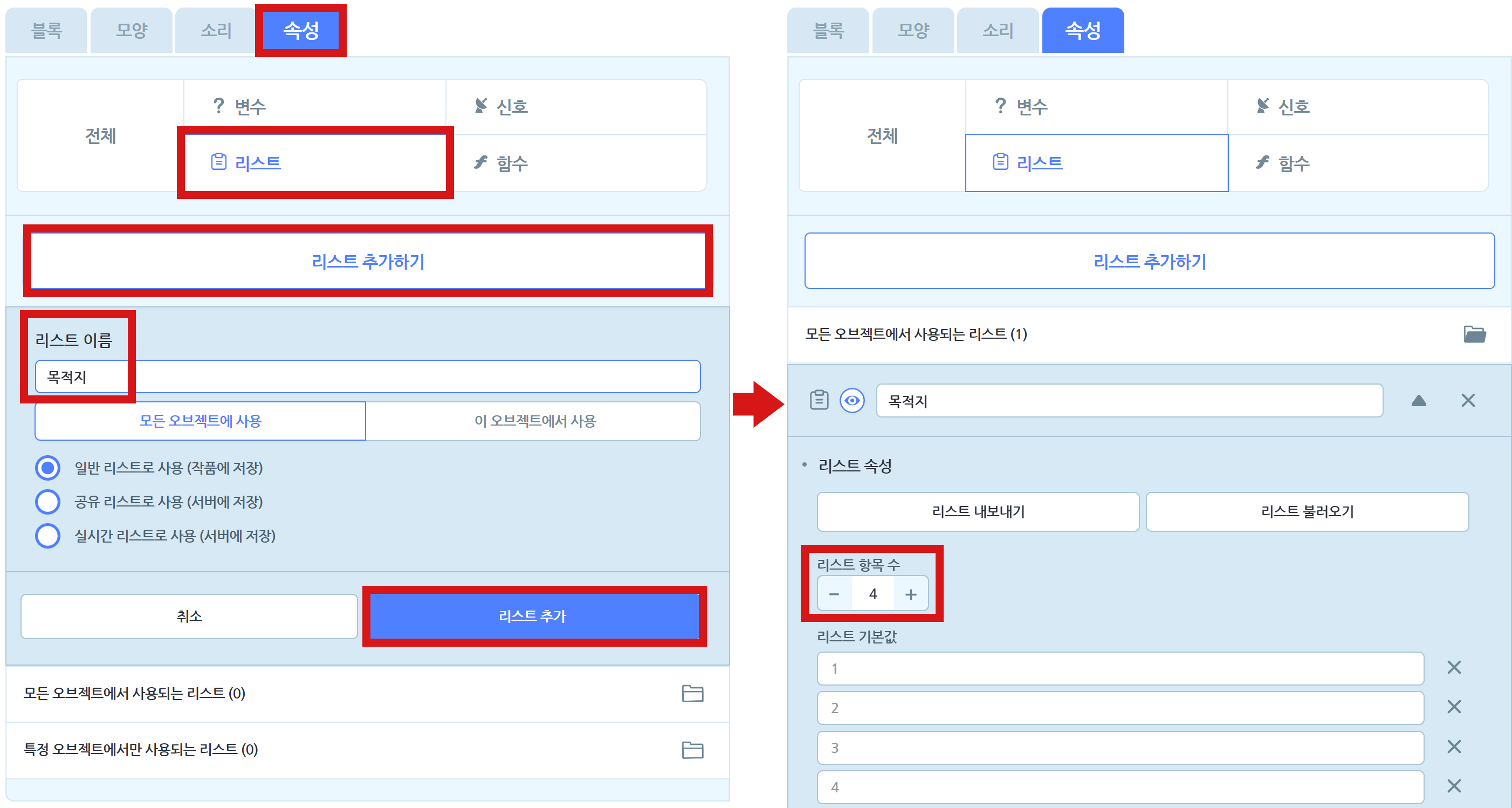Select 공유 리스트로 사용 radio button
The image size is (1512, 808).
click(x=47, y=502)
